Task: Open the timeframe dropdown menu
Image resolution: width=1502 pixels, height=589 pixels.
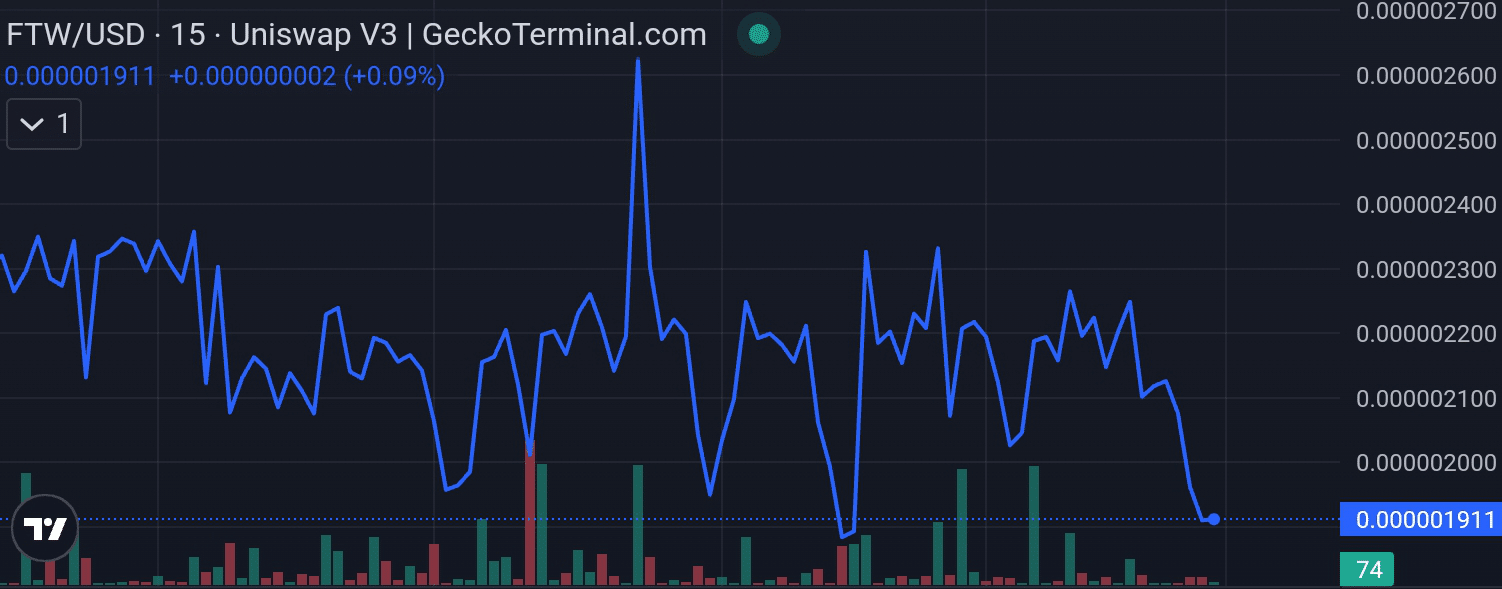Action: [43, 123]
